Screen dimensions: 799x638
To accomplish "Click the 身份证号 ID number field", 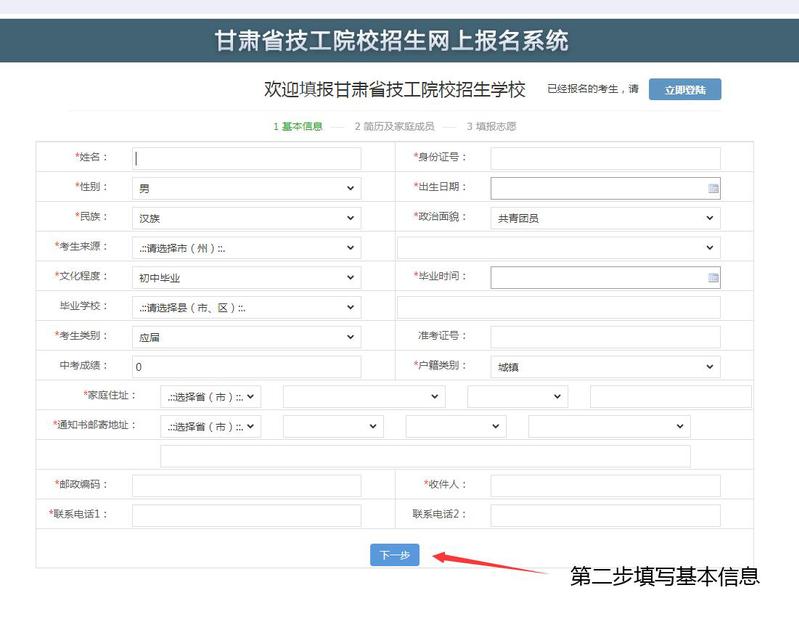I will point(605,158).
